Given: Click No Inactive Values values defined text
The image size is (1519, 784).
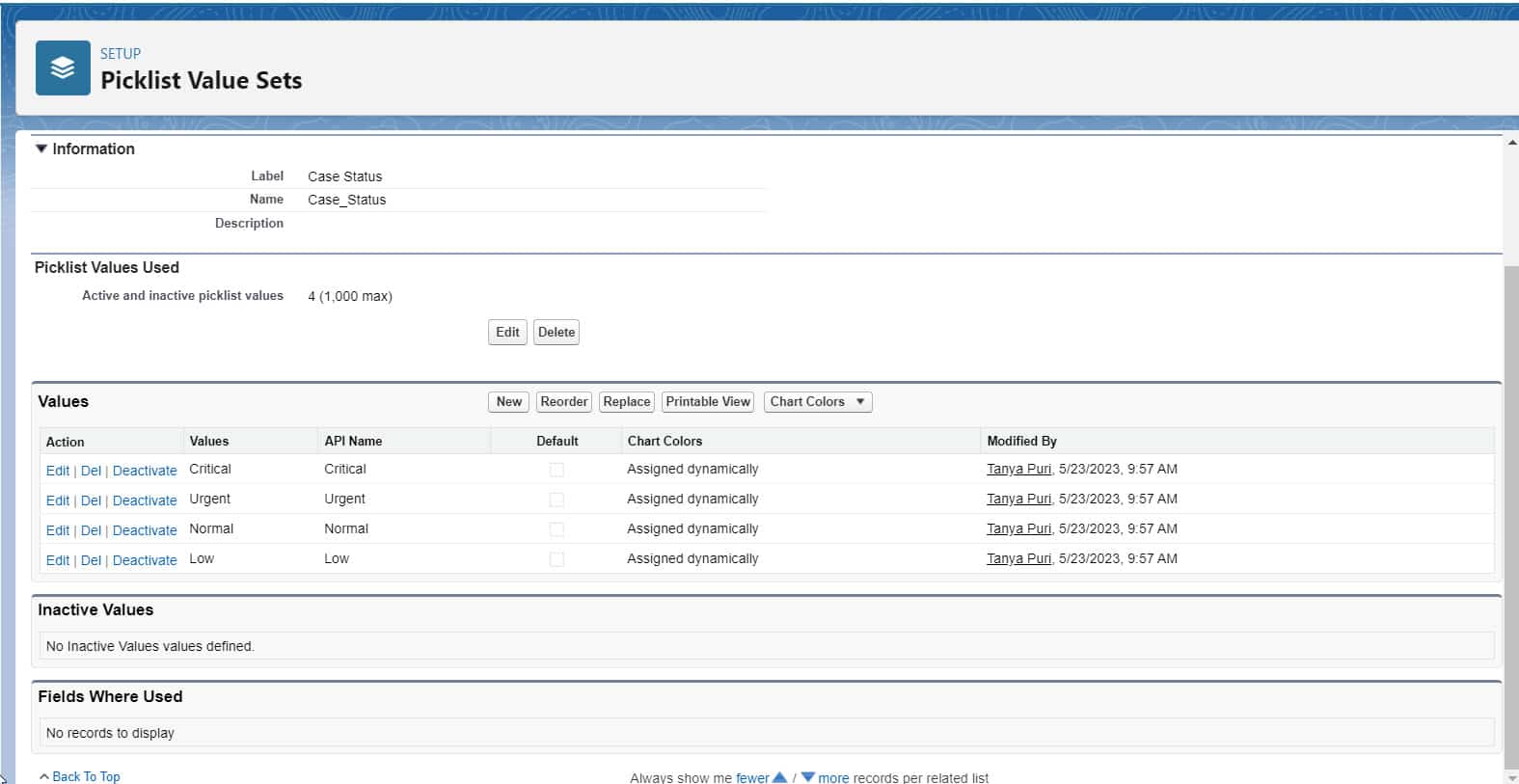Looking at the screenshot, I should click(x=149, y=646).
